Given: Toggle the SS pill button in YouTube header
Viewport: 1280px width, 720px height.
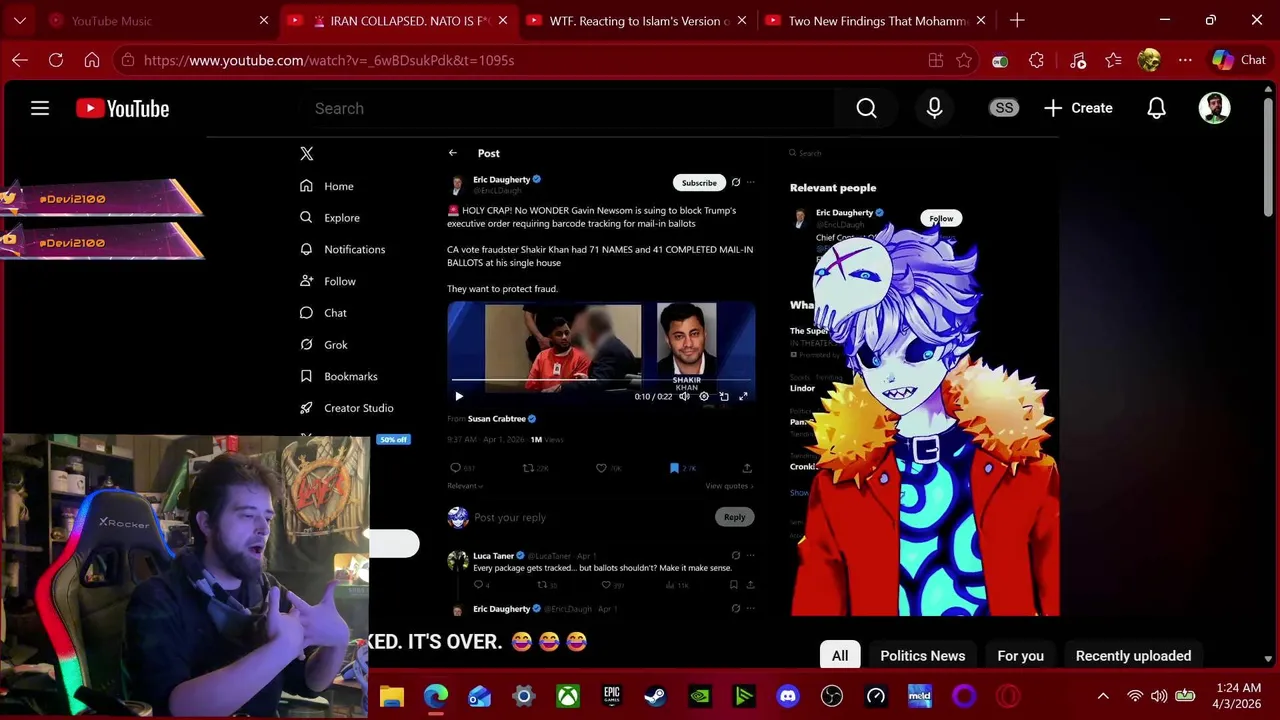Looking at the screenshot, I should click(x=1004, y=108).
